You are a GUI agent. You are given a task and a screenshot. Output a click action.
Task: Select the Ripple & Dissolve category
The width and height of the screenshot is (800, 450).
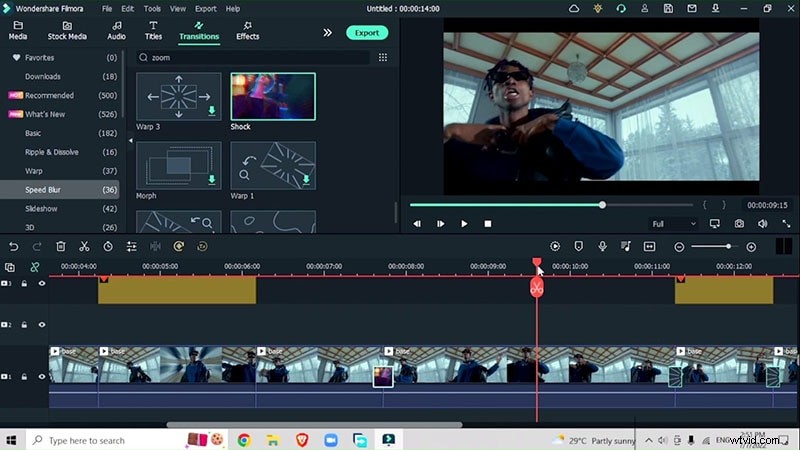point(60,152)
